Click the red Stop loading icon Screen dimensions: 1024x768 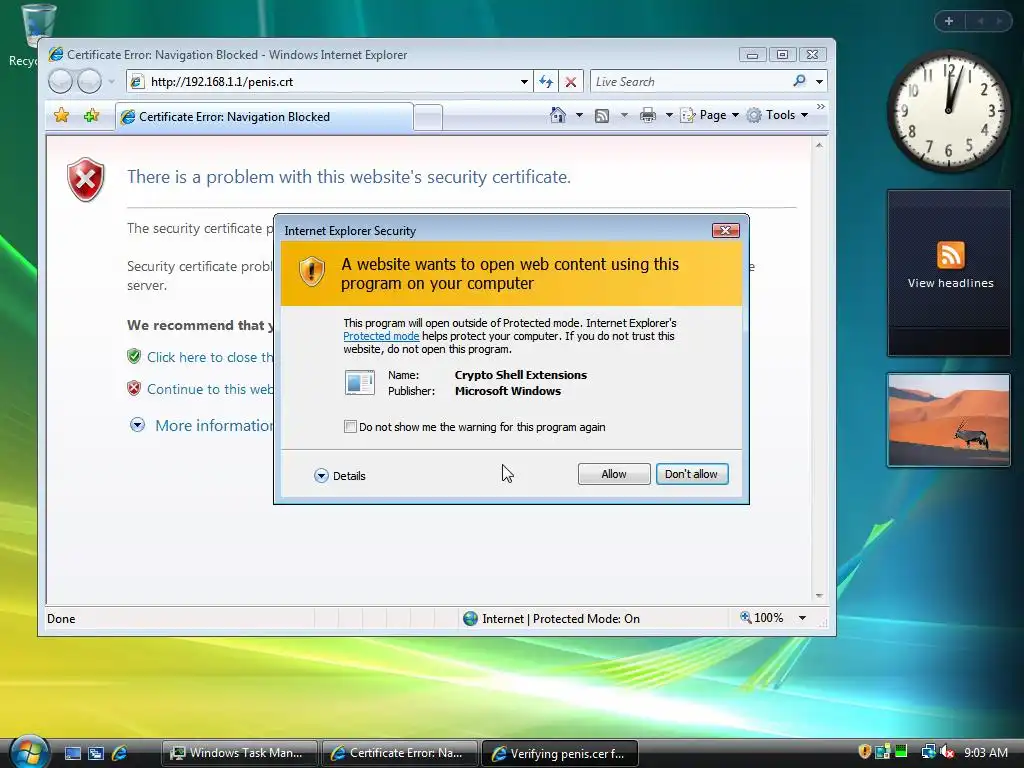coord(571,82)
